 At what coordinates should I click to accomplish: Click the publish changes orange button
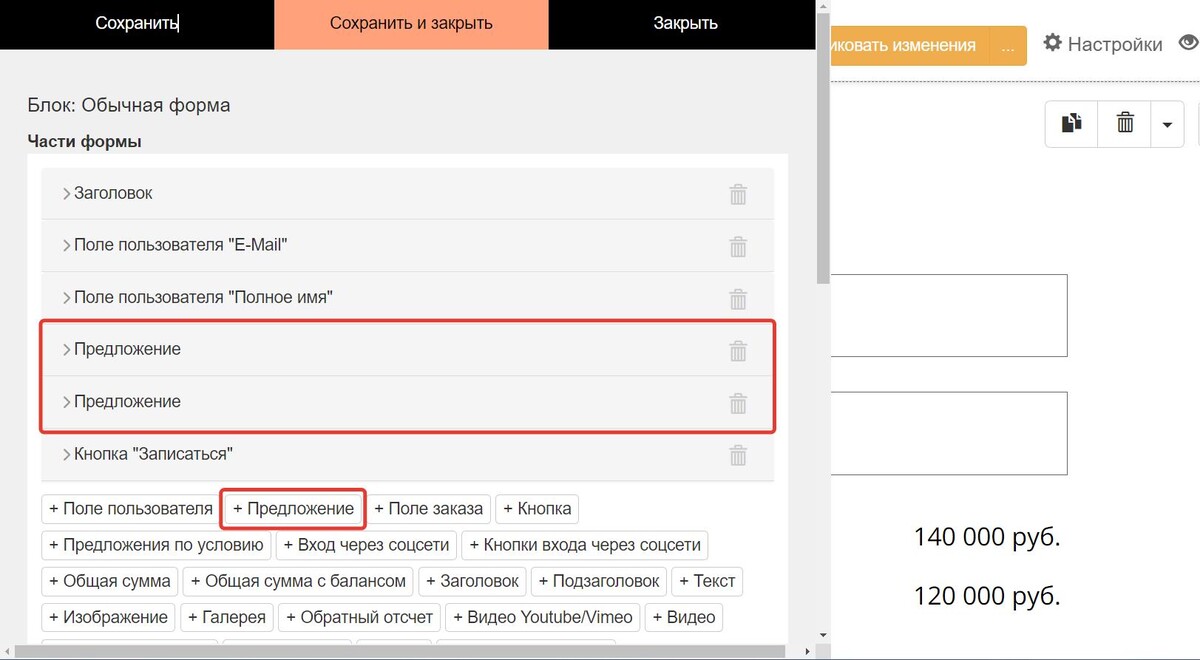908,46
